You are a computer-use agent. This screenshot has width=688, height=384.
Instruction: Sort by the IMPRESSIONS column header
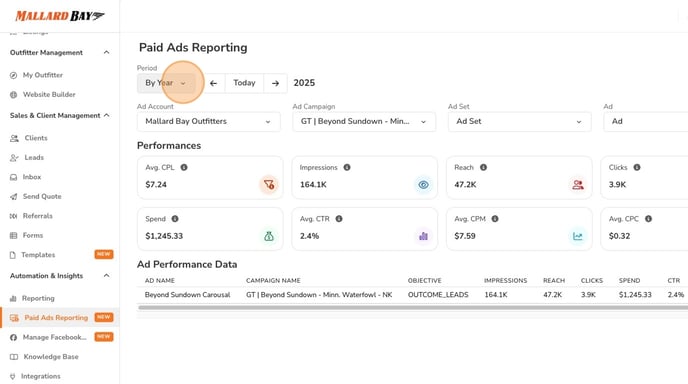pyautogui.click(x=505, y=280)
